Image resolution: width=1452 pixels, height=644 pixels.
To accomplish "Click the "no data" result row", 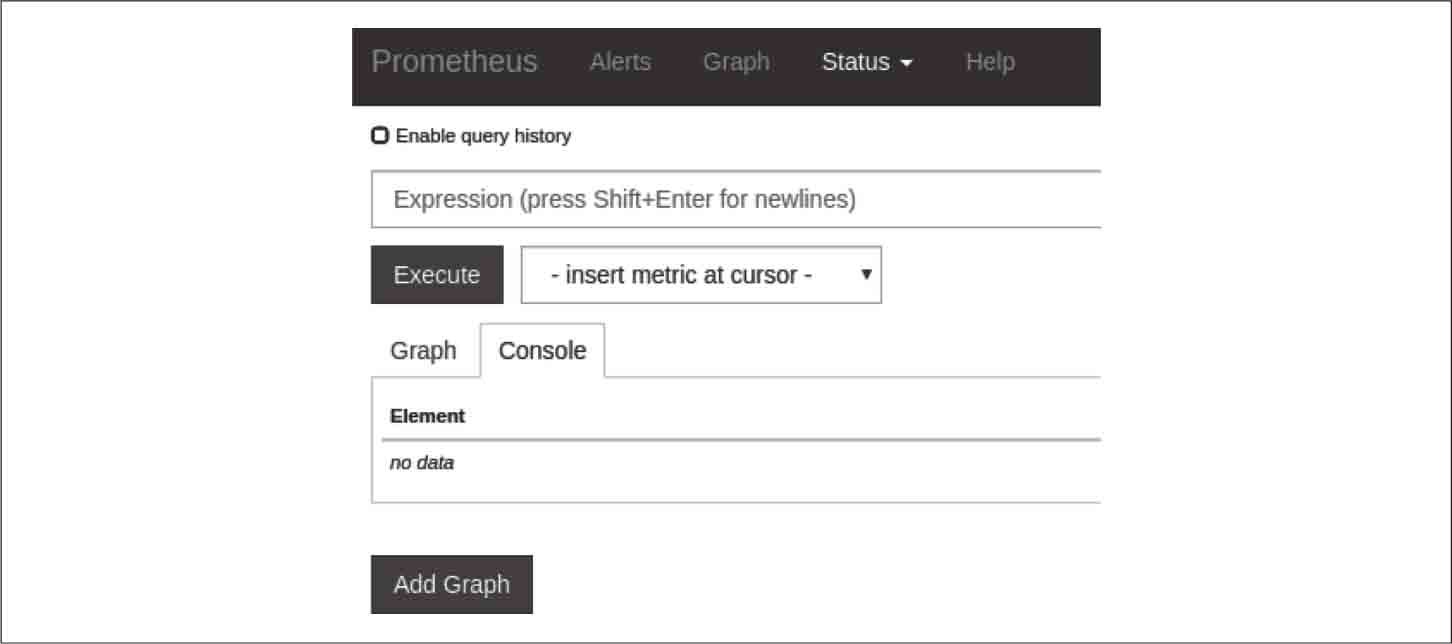I will (x=422, y=463).
